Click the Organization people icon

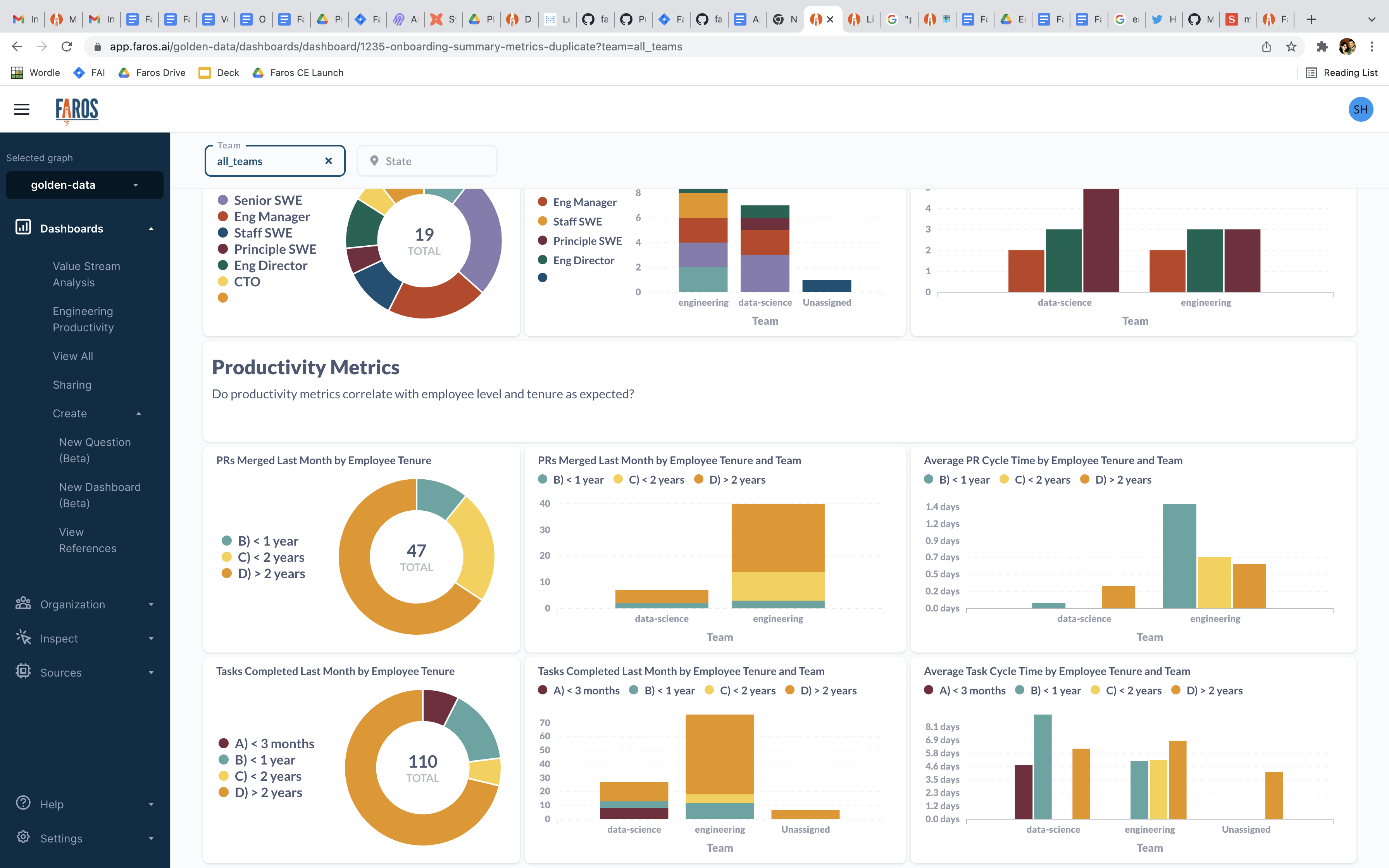coord(23,604)
